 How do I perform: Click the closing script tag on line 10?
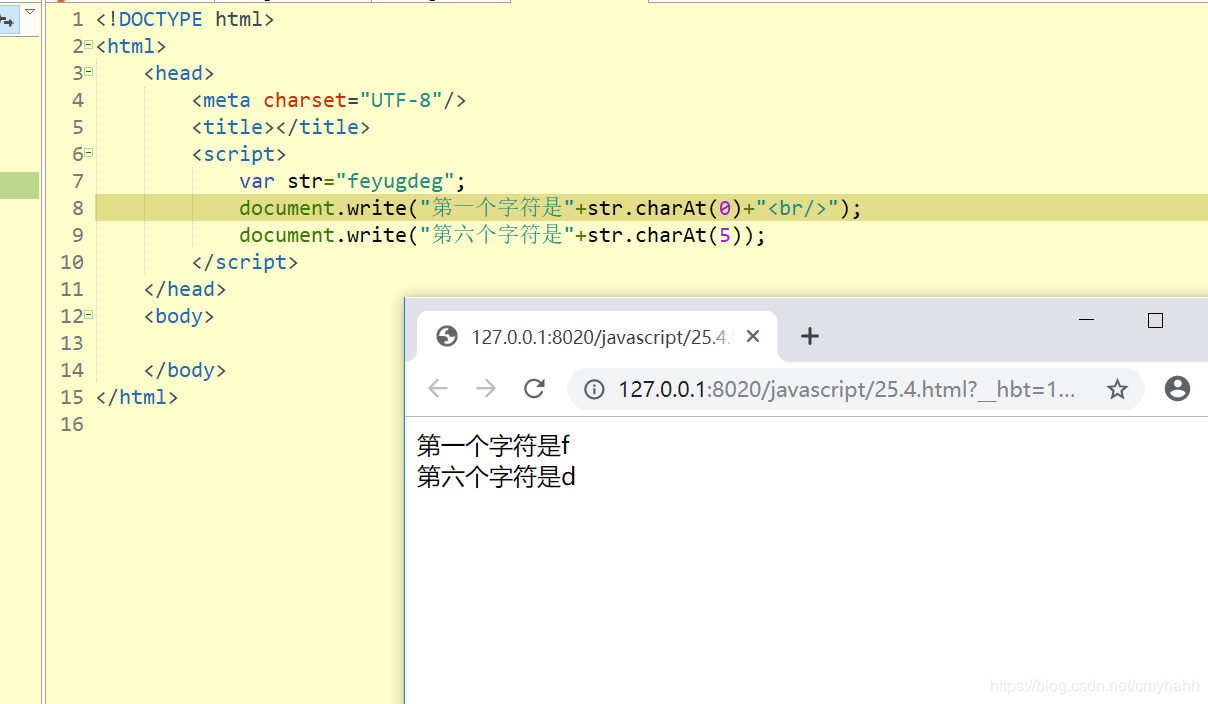click(245, 262)
